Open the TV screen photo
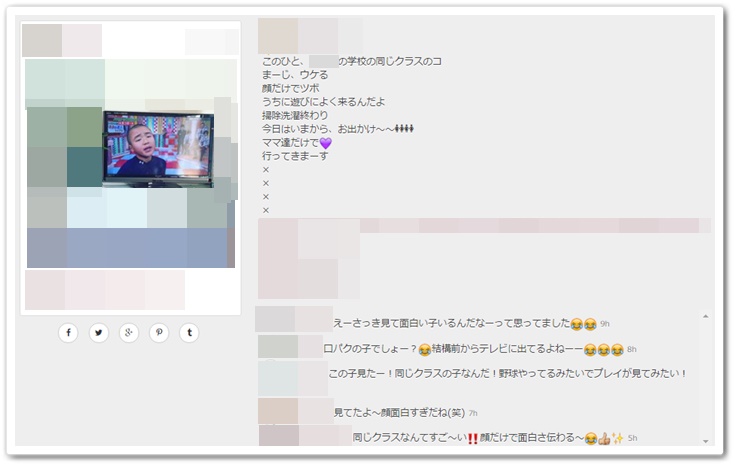This screenshot has width=736, height=467. click(158, 146)
